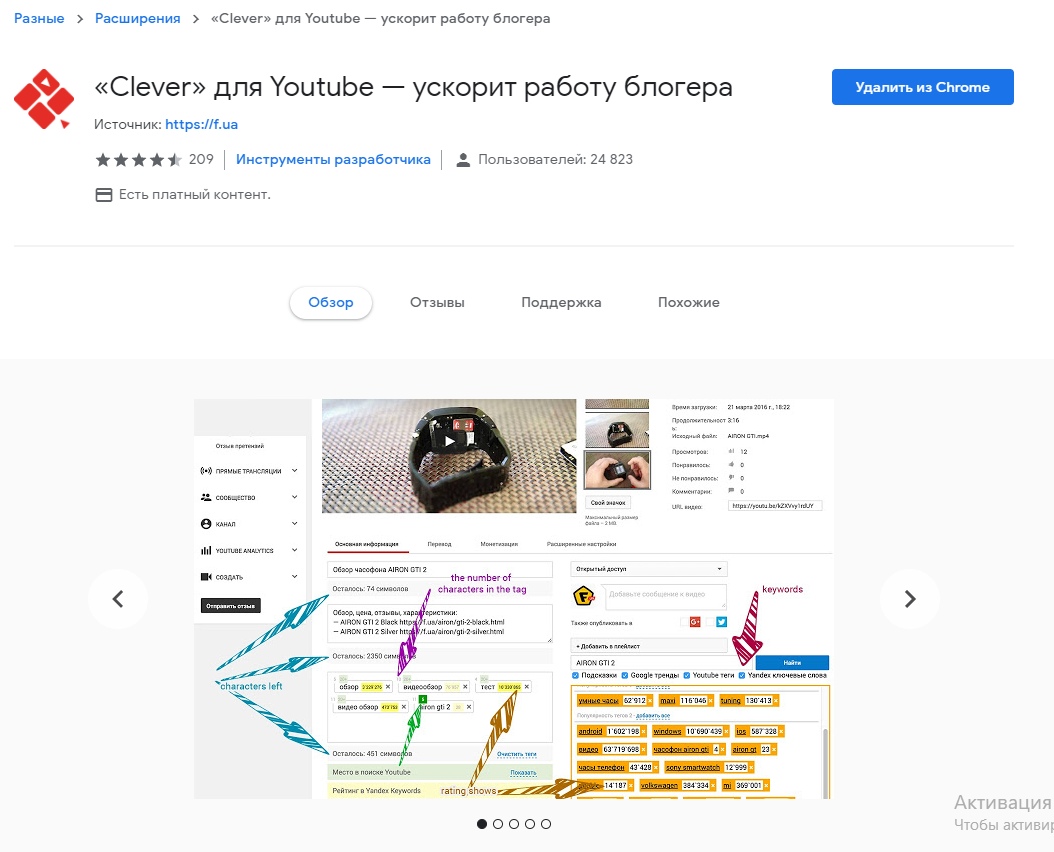
Task: Expand the Канал sidebar section chevron
Action: (294, 523)
